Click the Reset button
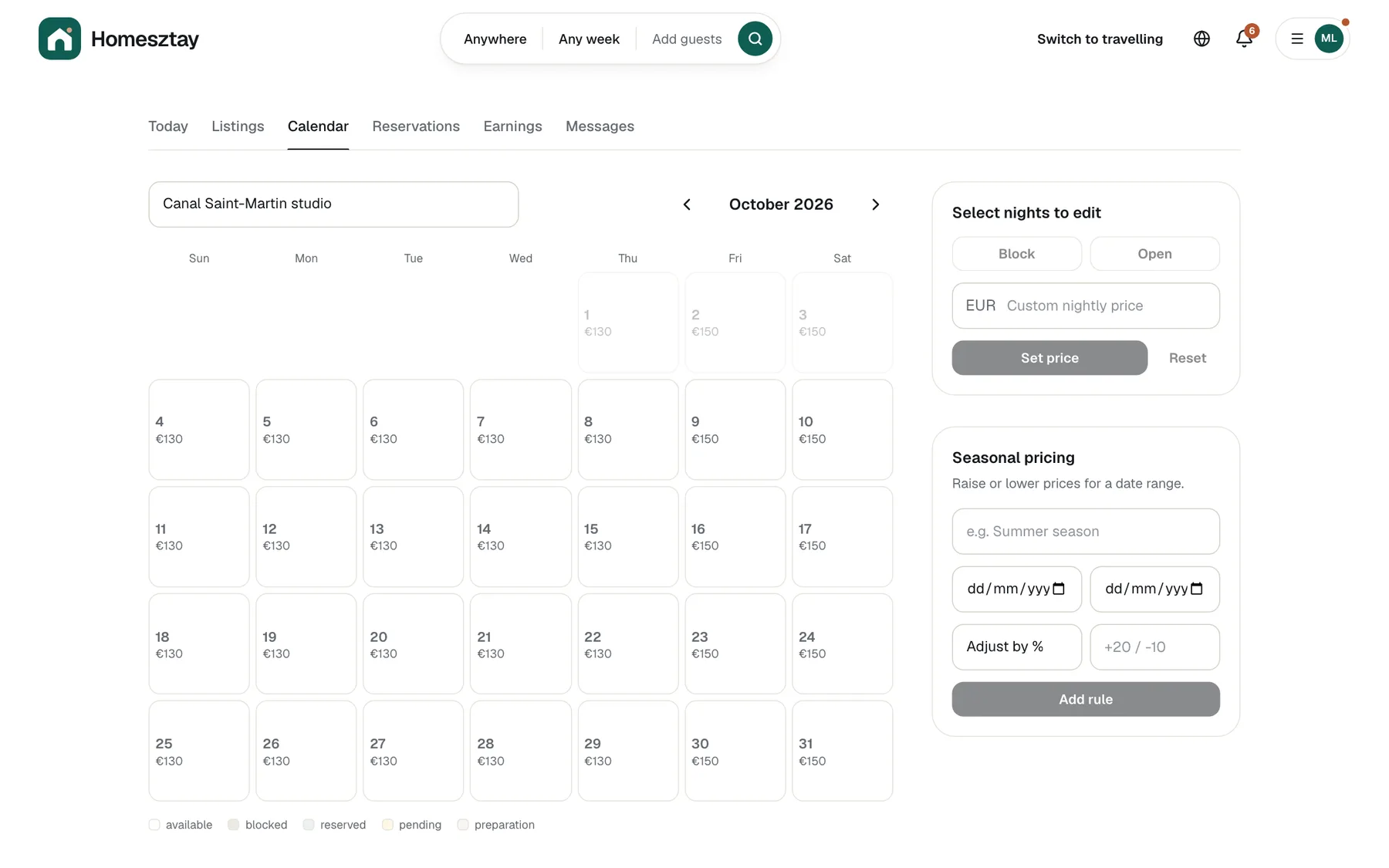 [x=1187, y=358]
